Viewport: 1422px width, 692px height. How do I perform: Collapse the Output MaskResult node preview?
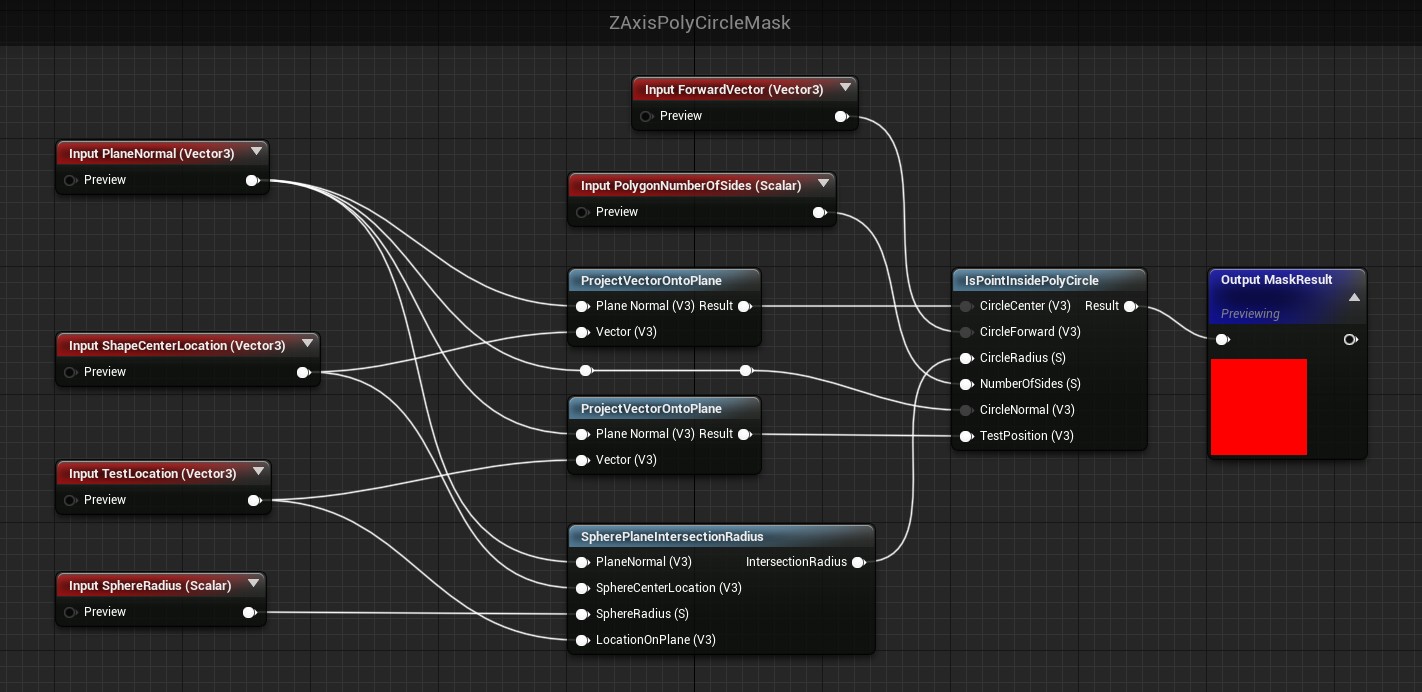[1354, 298]
